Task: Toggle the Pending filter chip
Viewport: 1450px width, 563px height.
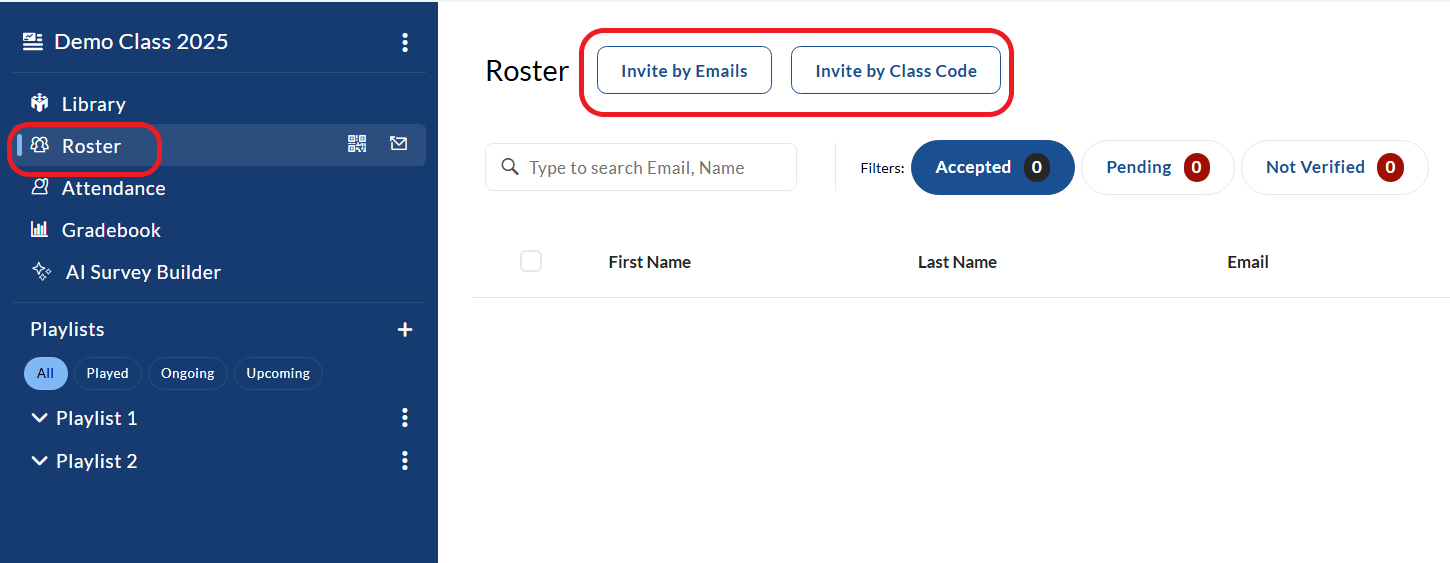Action: pos(1158,167)
